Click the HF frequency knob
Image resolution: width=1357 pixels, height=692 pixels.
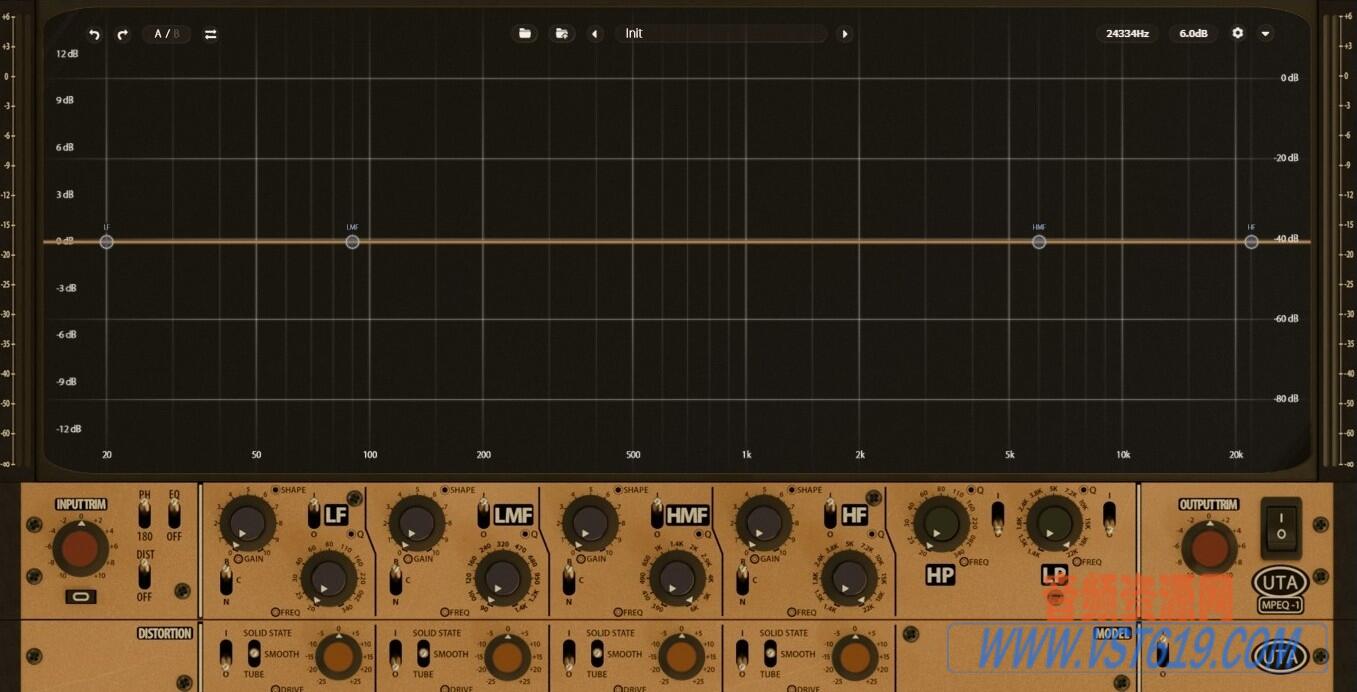(x=848, y=578)
